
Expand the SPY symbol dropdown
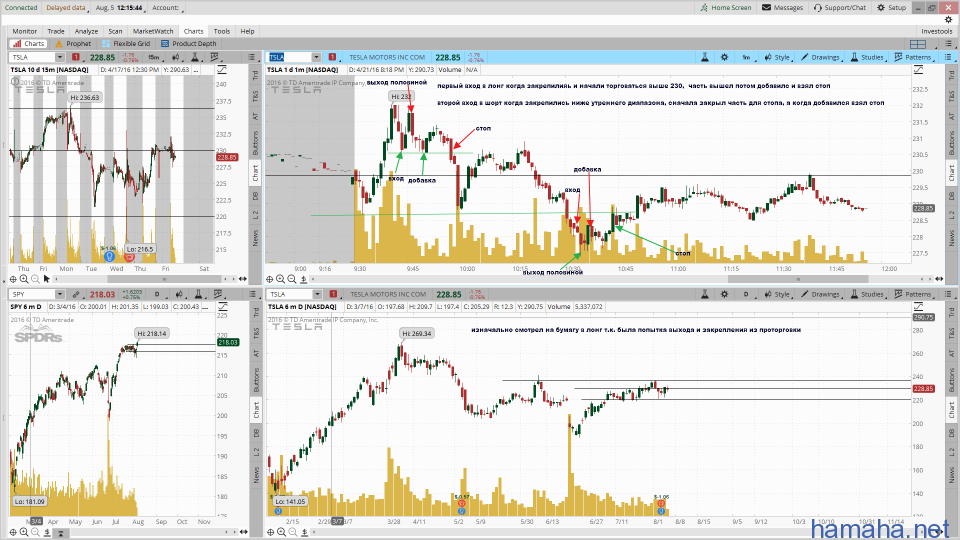pos(59,294)
